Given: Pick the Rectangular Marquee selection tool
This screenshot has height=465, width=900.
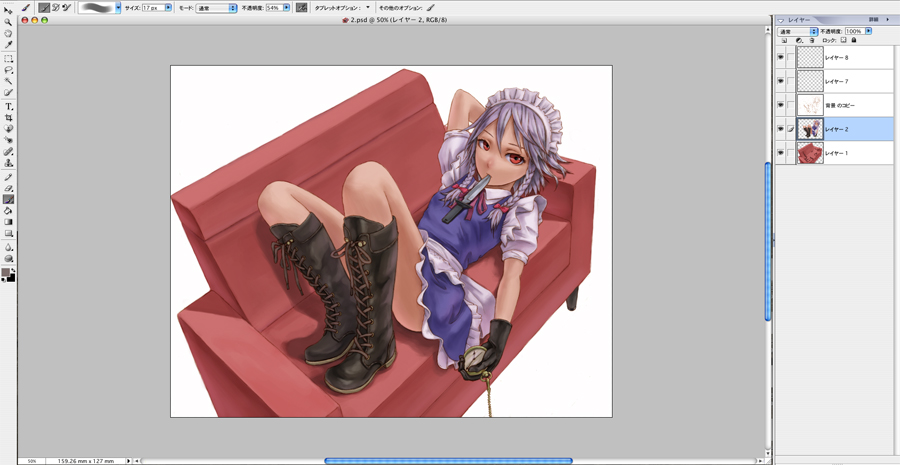Looking at the screenshot, I should (8, 59).
